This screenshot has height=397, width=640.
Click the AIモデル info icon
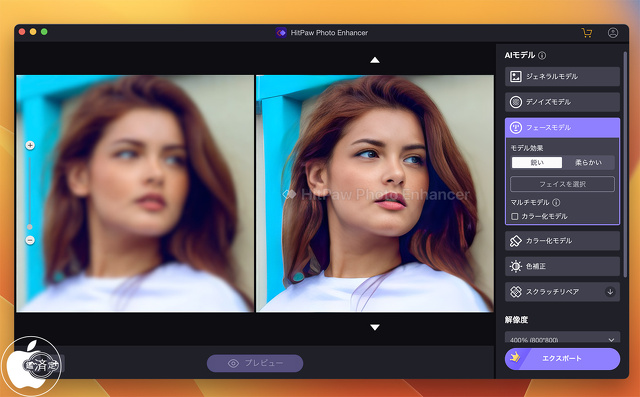click(542, 55)
